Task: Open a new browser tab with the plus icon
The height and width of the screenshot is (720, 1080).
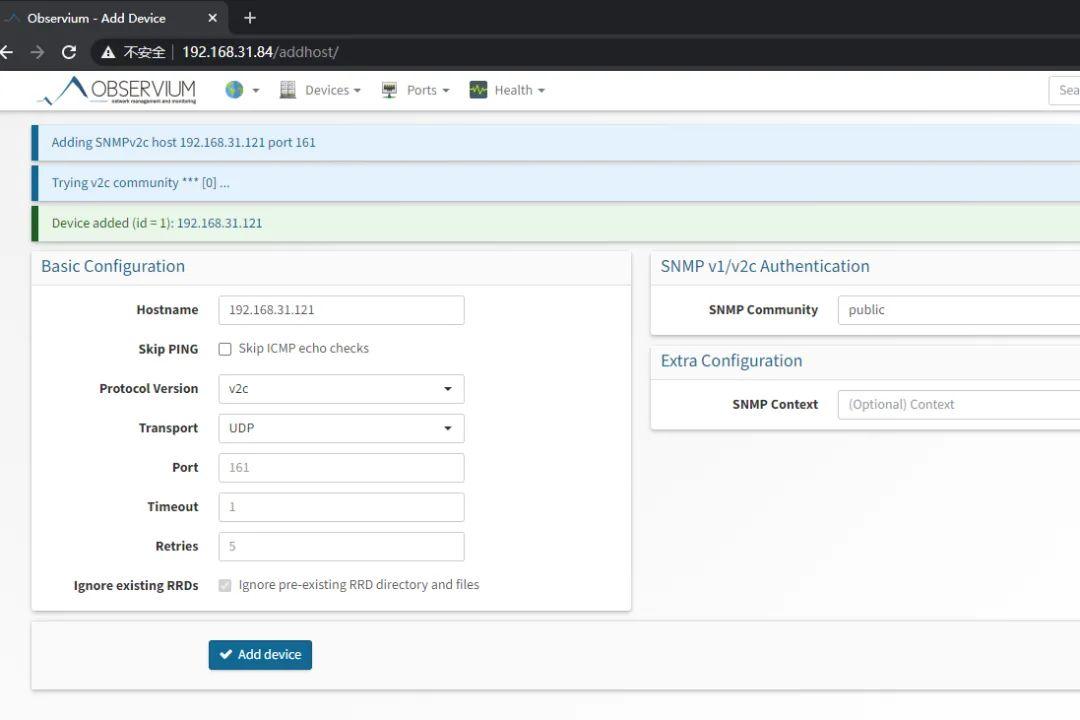Action: 249,17
